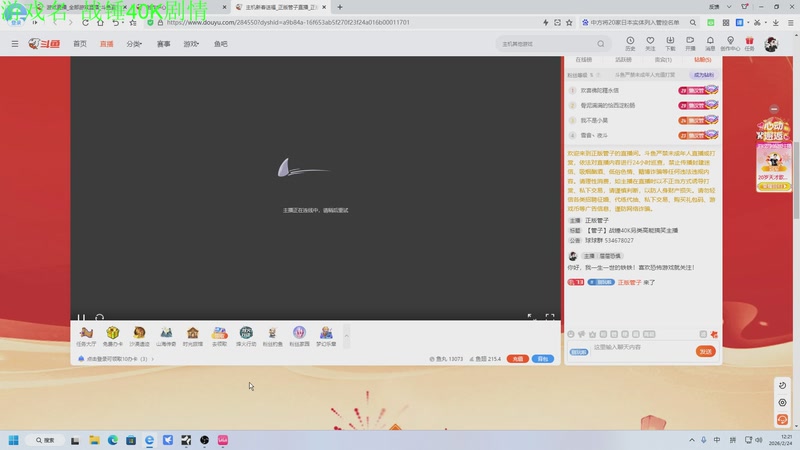Open File Explorer from taskbar
Image resolution: width=800 pixels, height=450 pixels.
click(x=94, y=440)
